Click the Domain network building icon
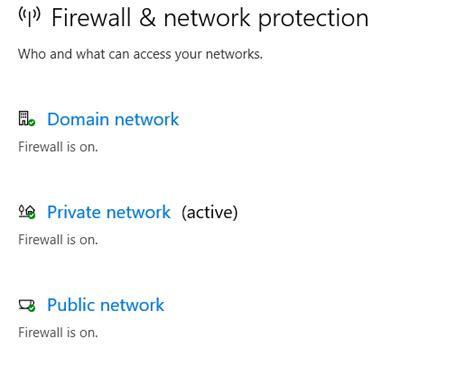This screenshot has height=366, width=474. pyautogui.click(x=27, y=119)
